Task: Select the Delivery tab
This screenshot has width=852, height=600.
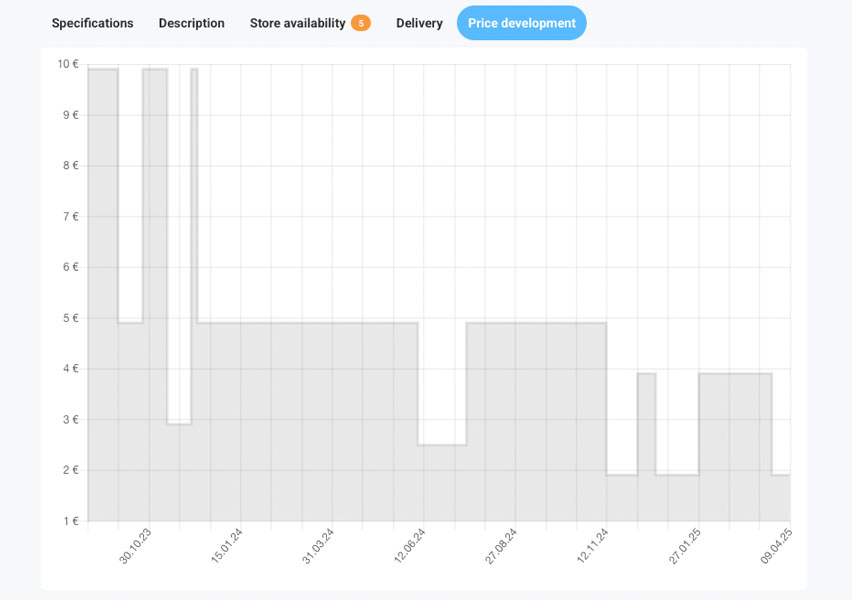Action: pyautogui.click(x=419, y=23)
